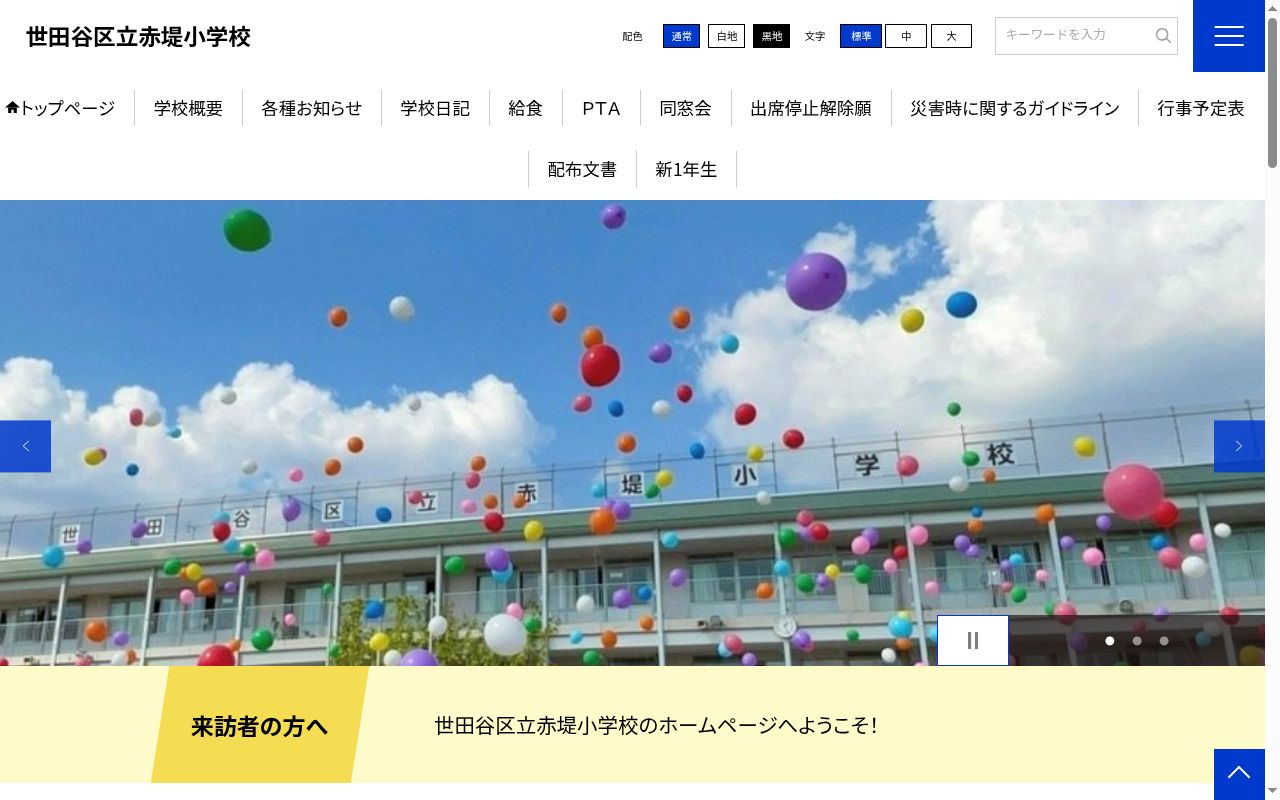Open 給食 menu item
Viewport: 1280px width, 800px height.
point(526,108)
